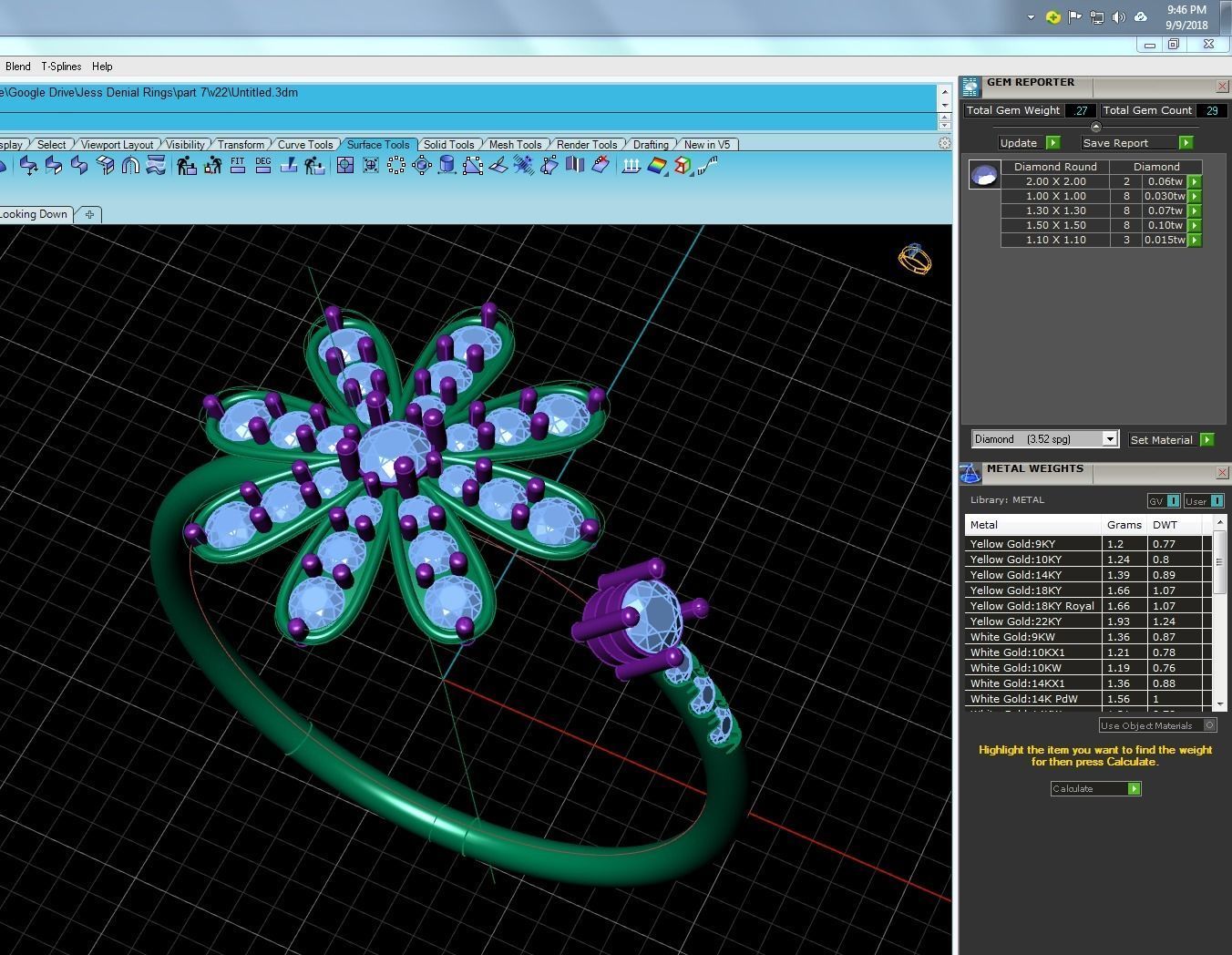Click the FIT surface tool icon

[238, 165]
